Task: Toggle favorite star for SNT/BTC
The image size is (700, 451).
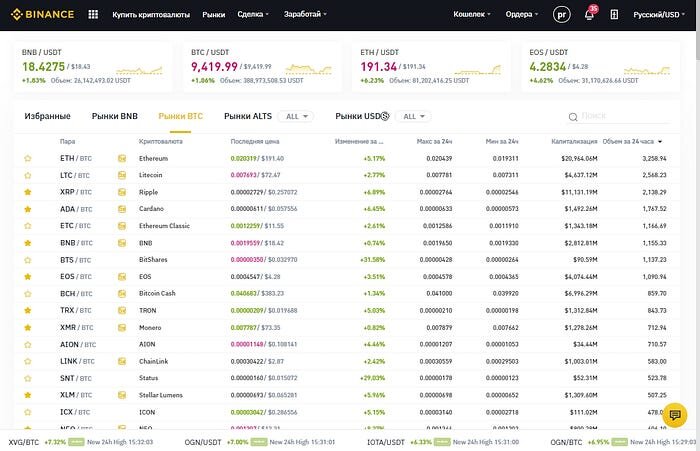Action: tap(28, 378)
